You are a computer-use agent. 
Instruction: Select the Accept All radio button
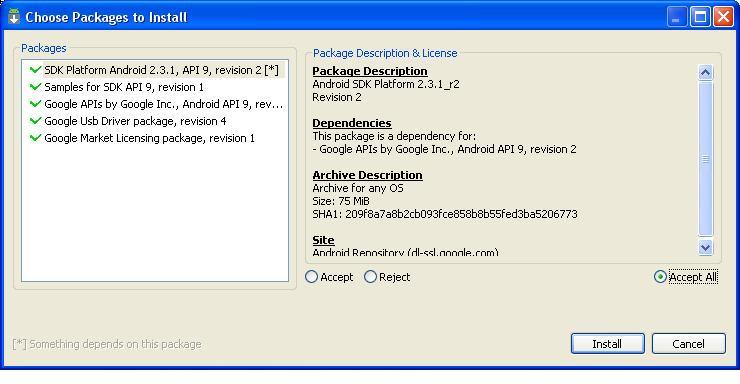coord(660,277)
